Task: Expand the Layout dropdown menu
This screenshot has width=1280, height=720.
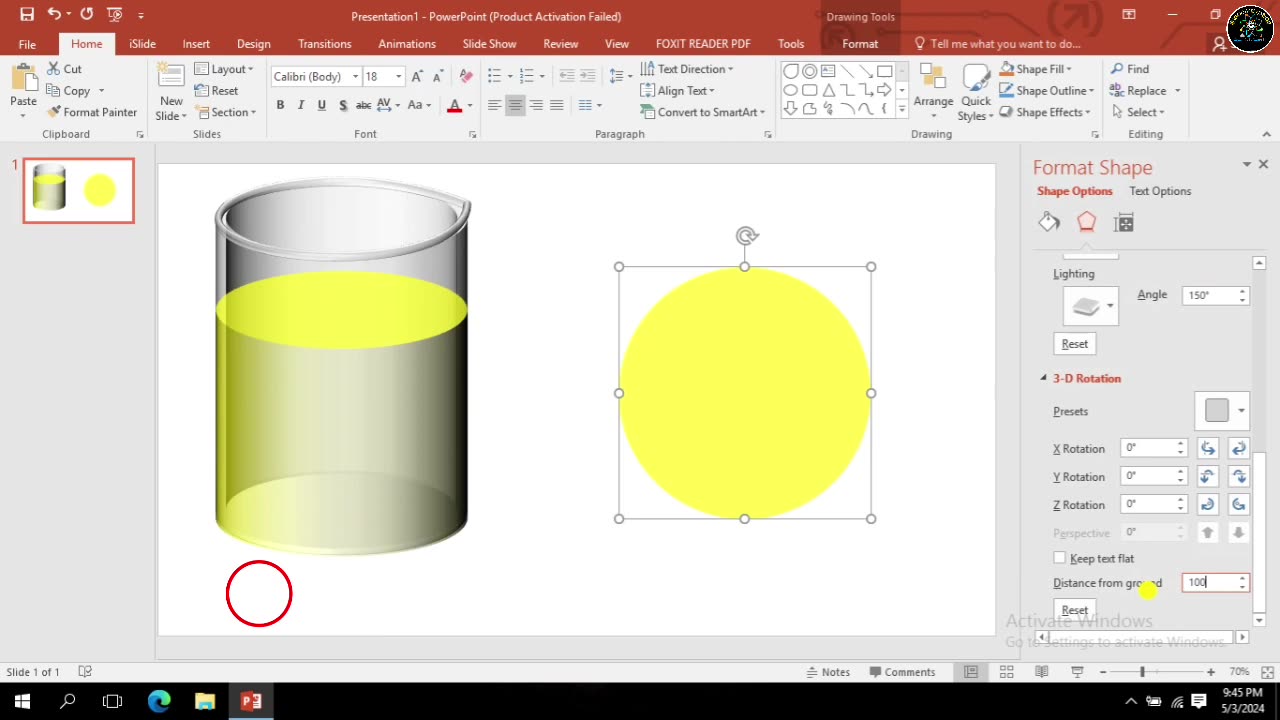Action: point(223,69)
